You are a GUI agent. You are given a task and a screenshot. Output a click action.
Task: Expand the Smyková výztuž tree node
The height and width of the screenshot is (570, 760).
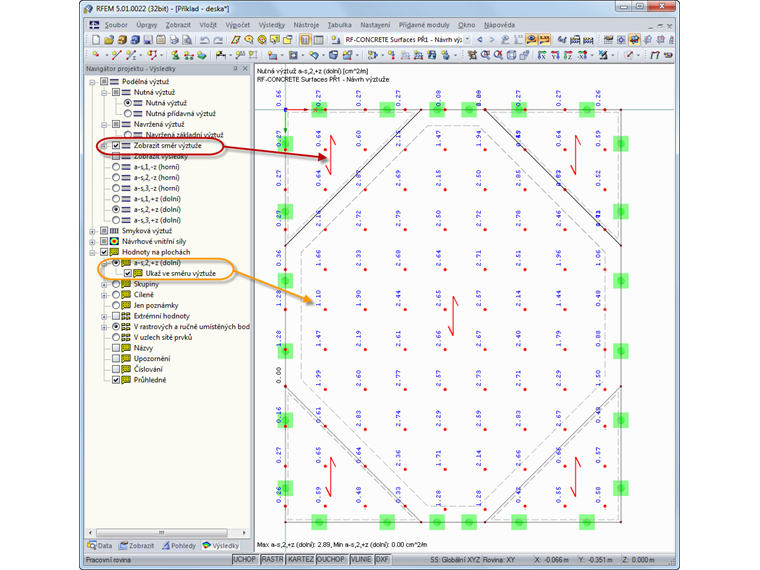(92, 231)
